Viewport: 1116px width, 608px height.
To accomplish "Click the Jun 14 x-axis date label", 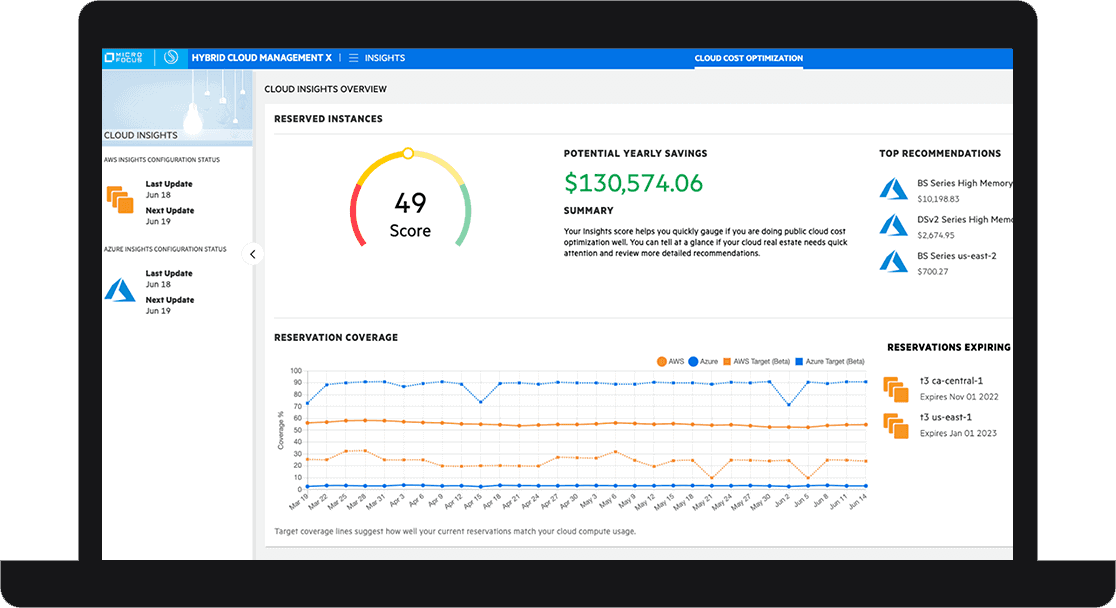I will (857, 502).
